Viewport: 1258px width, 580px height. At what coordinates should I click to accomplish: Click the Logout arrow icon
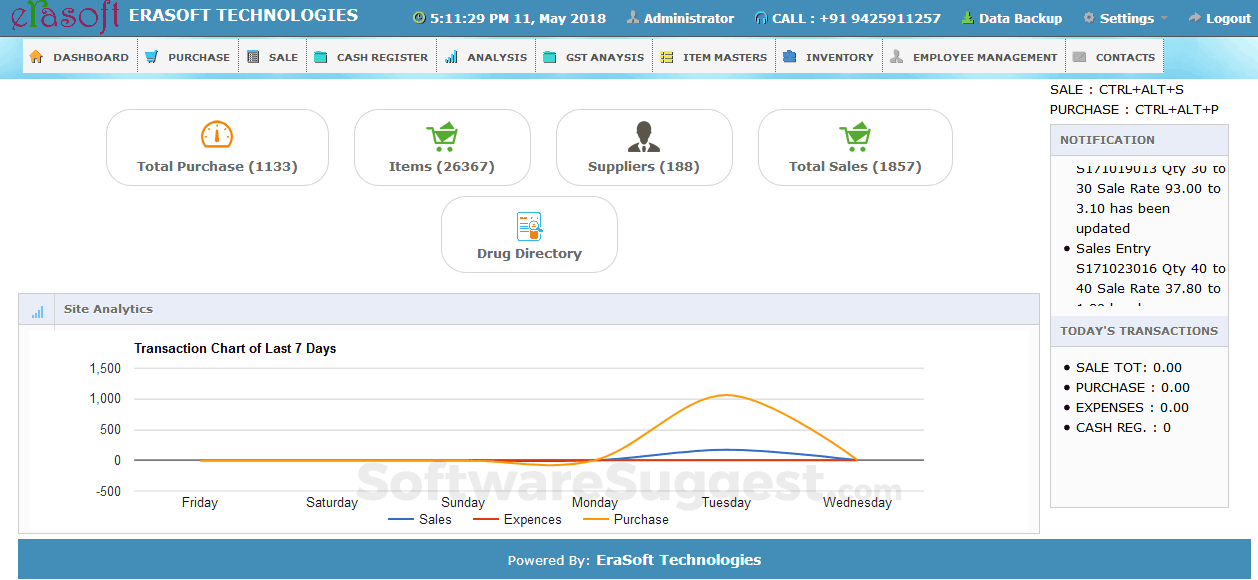[1195, 18]
